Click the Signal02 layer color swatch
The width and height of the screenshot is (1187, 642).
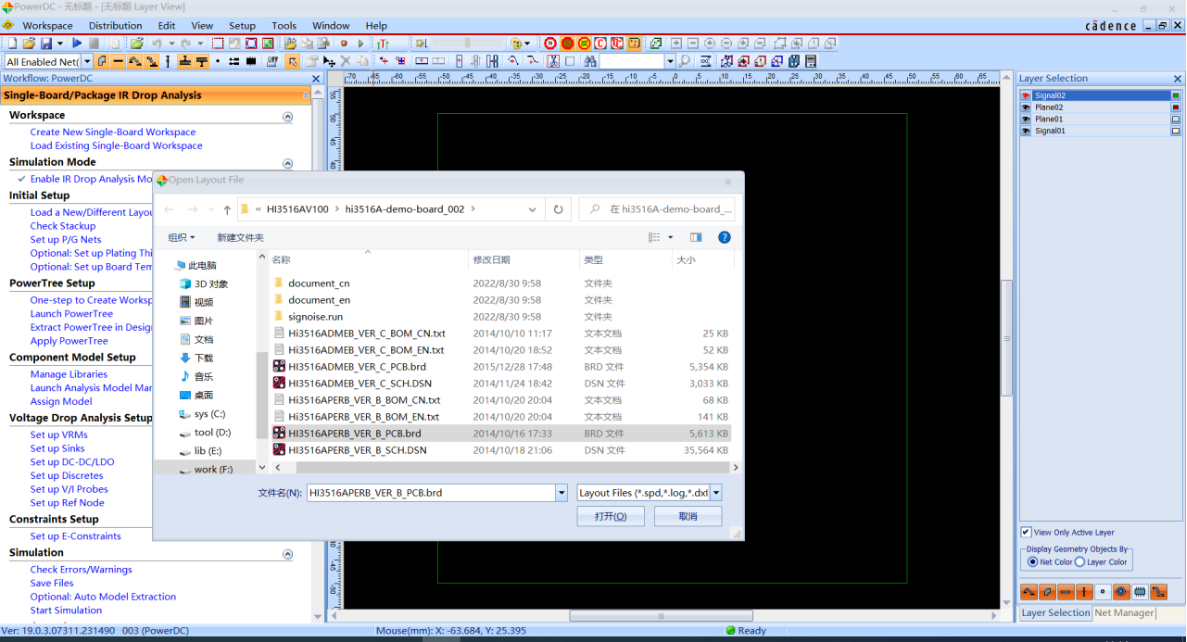pyautogui.click(x=1176, y=95)
